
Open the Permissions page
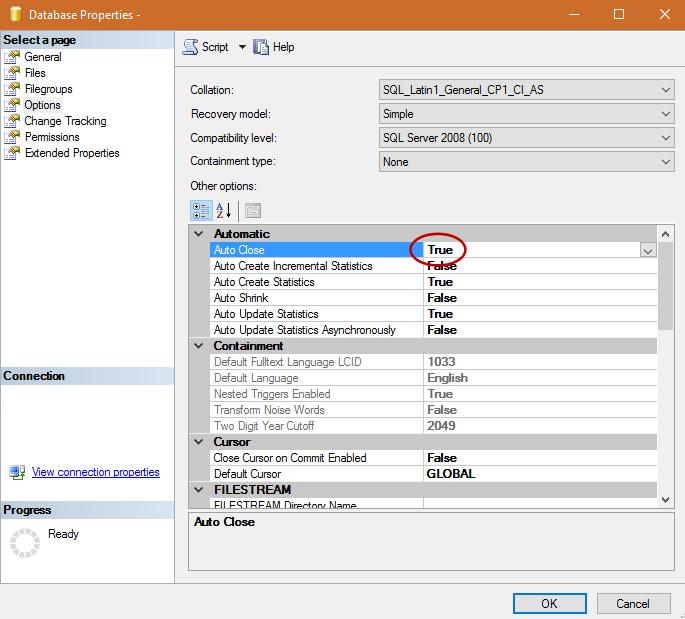(52, 137)
